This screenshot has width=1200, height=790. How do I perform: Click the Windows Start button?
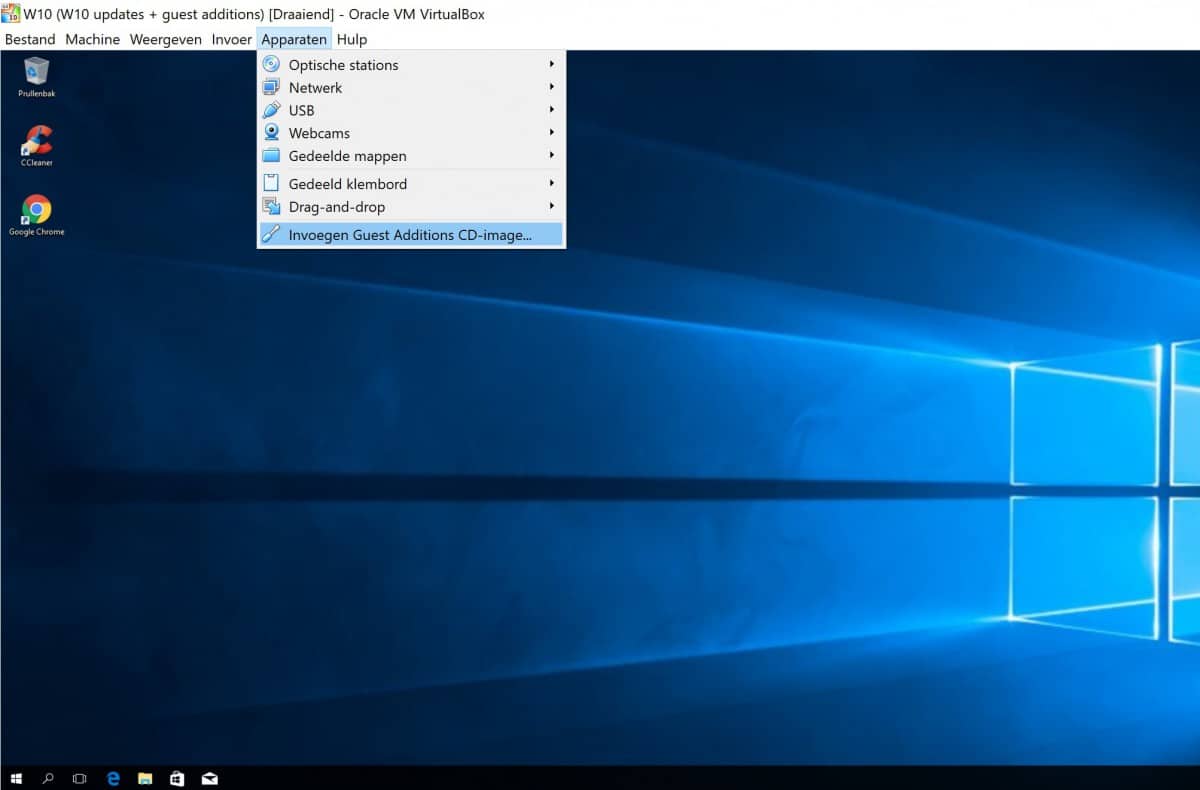click(x=16, y=778)
